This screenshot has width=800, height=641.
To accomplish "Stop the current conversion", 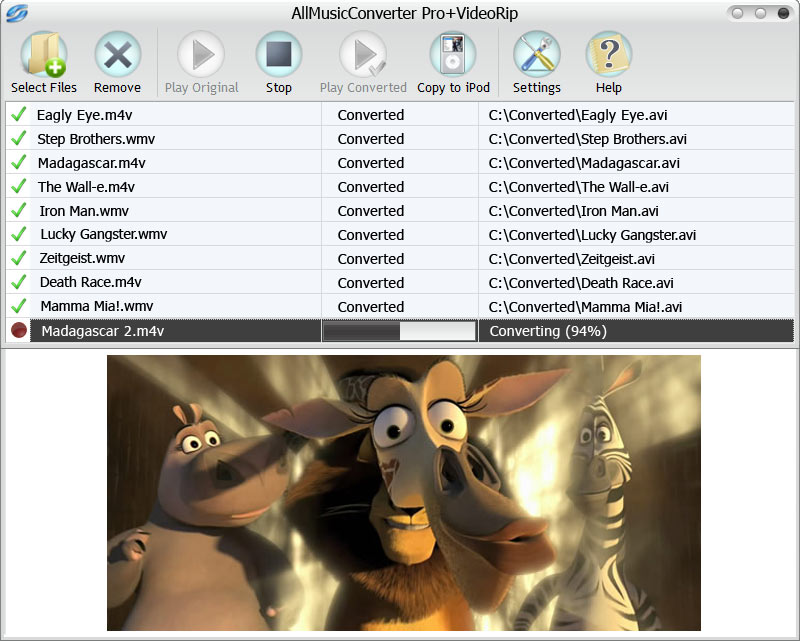I will [x=278, y=55].
